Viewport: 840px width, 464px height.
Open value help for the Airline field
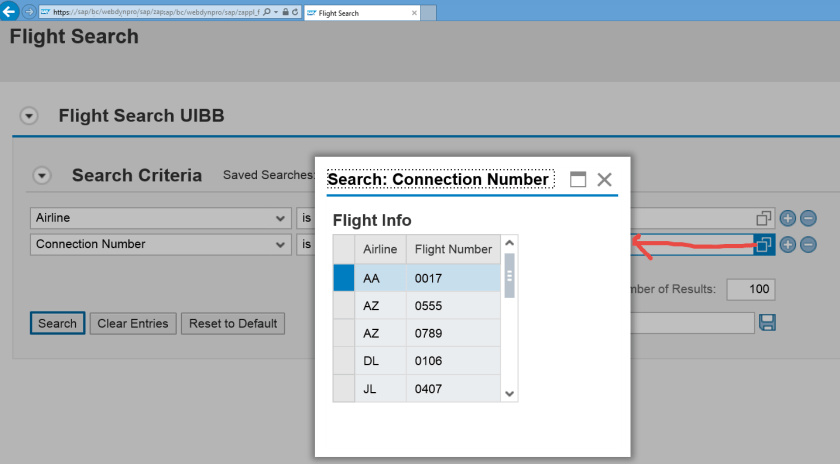[x=765, y=218]
